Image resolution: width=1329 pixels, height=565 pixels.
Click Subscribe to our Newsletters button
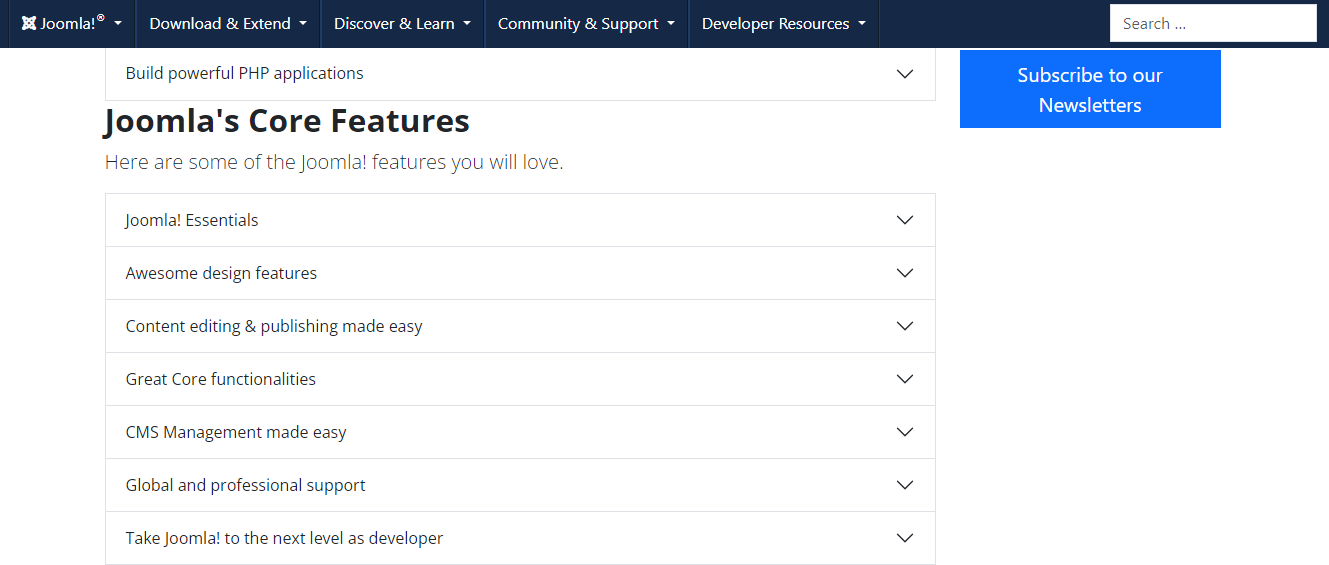[1090, 90]
